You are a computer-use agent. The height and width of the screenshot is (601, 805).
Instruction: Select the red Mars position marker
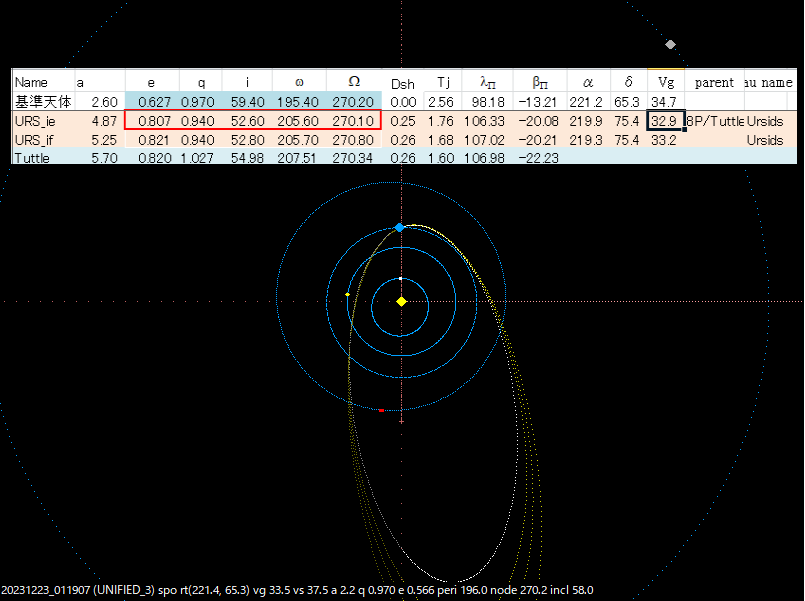(x=382, y=410)
